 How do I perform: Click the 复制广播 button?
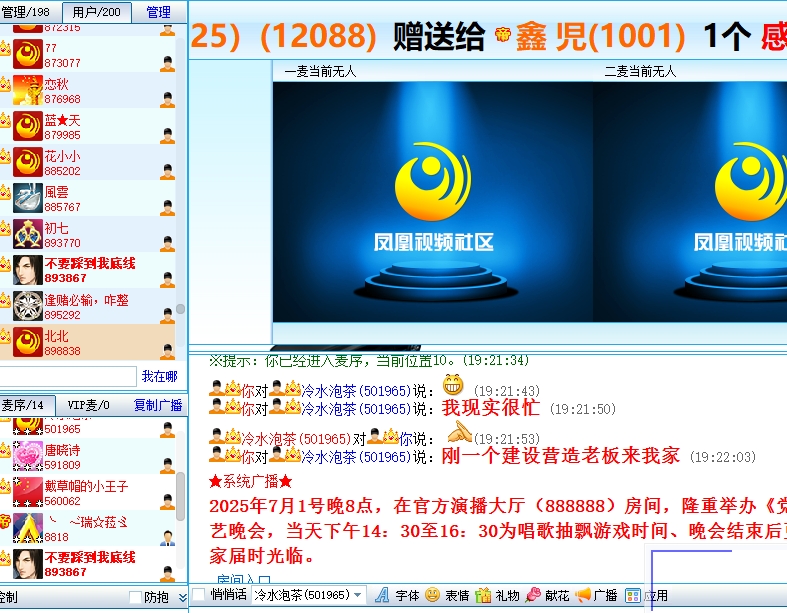(158, 405)
